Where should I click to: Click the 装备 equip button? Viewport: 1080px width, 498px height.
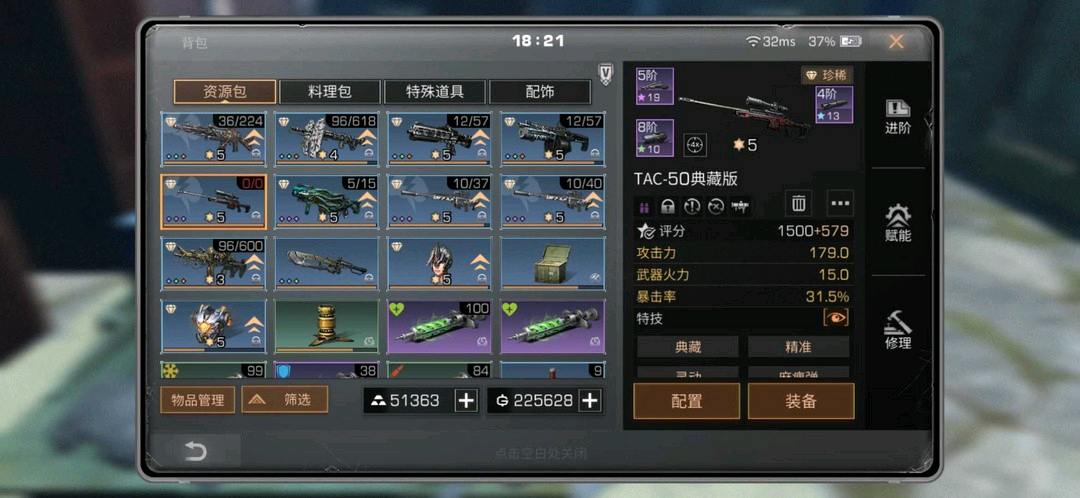click(x=800, y=401)
